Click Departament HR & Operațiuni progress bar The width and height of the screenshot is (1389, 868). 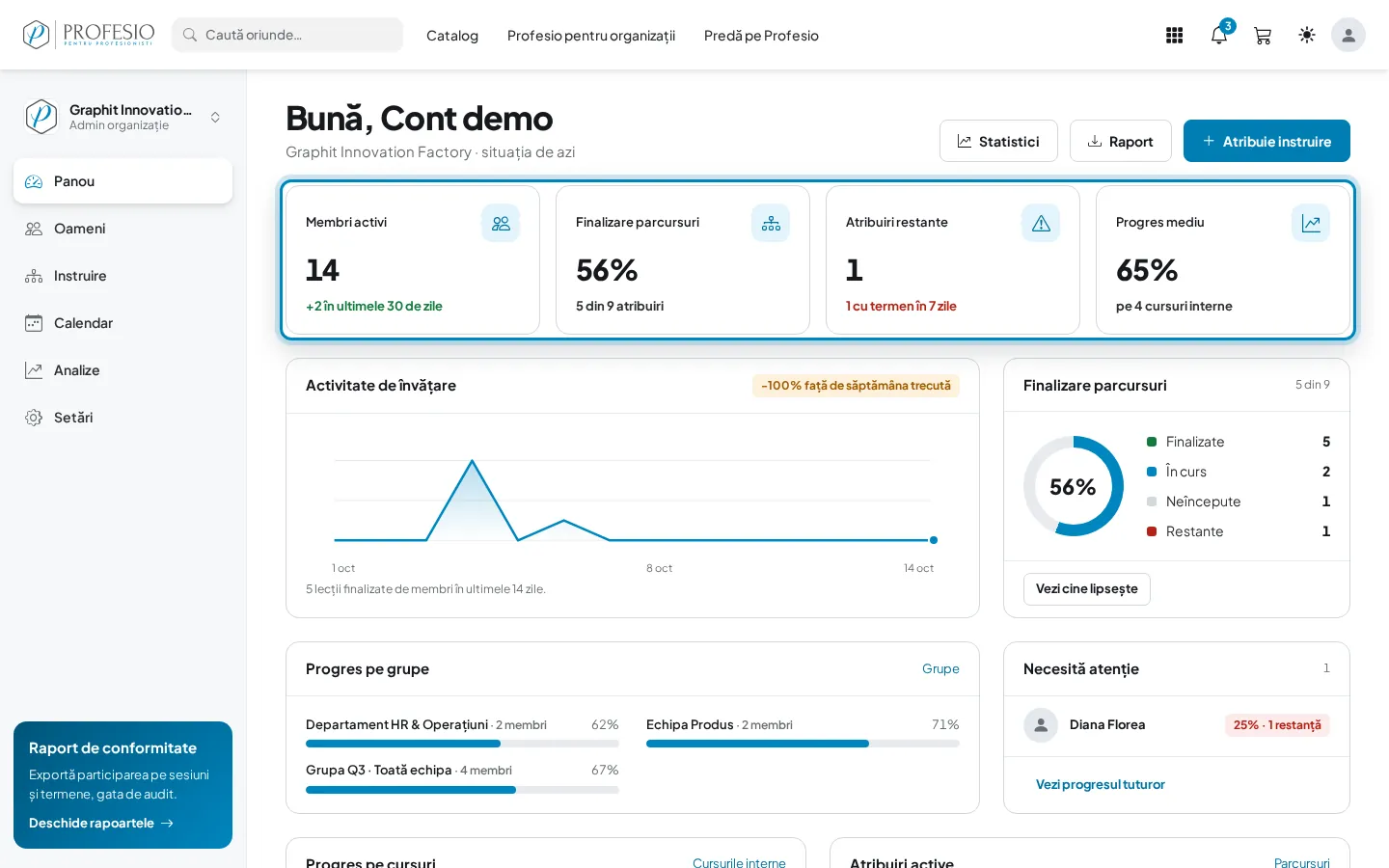pyautogui.click(x=462, y=744)
